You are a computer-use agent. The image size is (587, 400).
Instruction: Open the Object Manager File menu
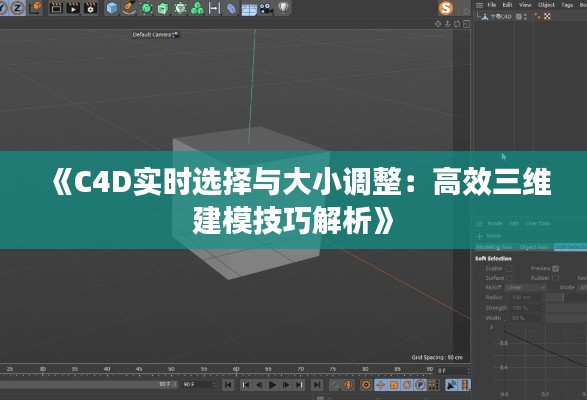click(492, 5)
